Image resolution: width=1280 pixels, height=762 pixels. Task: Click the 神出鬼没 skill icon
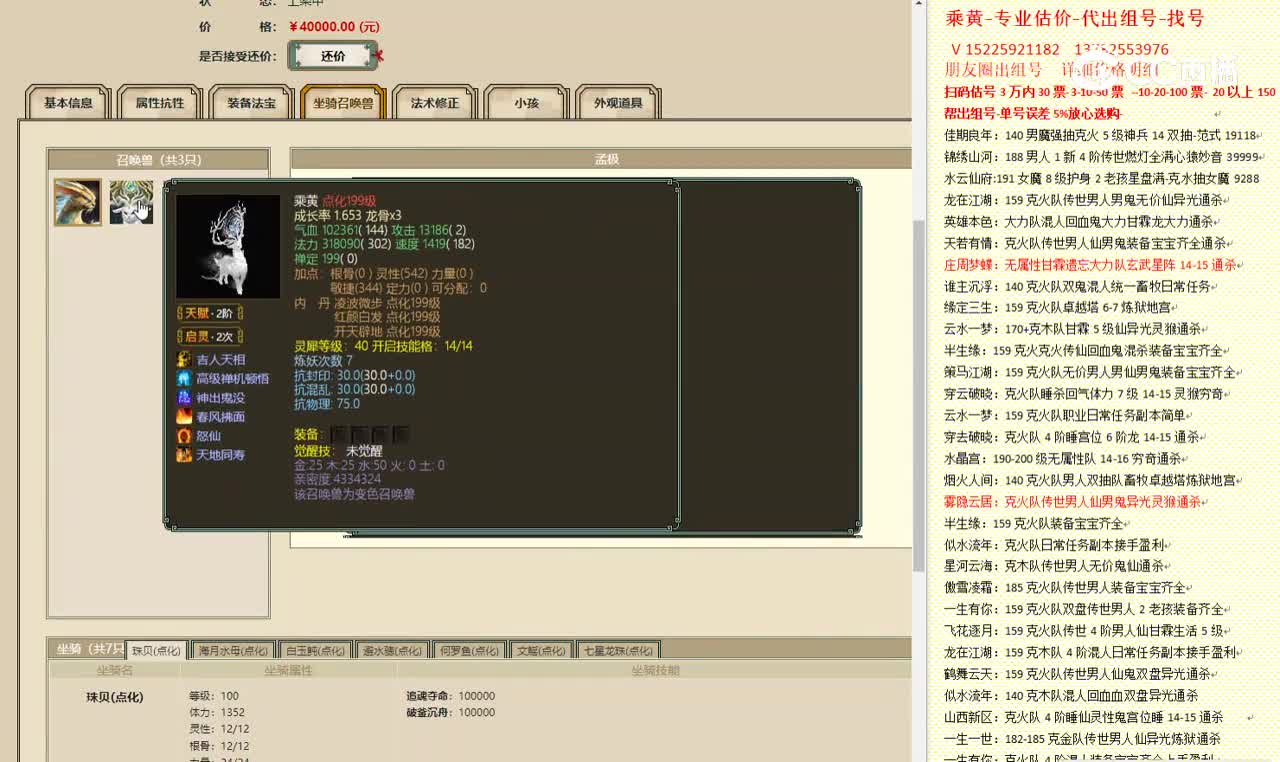184,397
